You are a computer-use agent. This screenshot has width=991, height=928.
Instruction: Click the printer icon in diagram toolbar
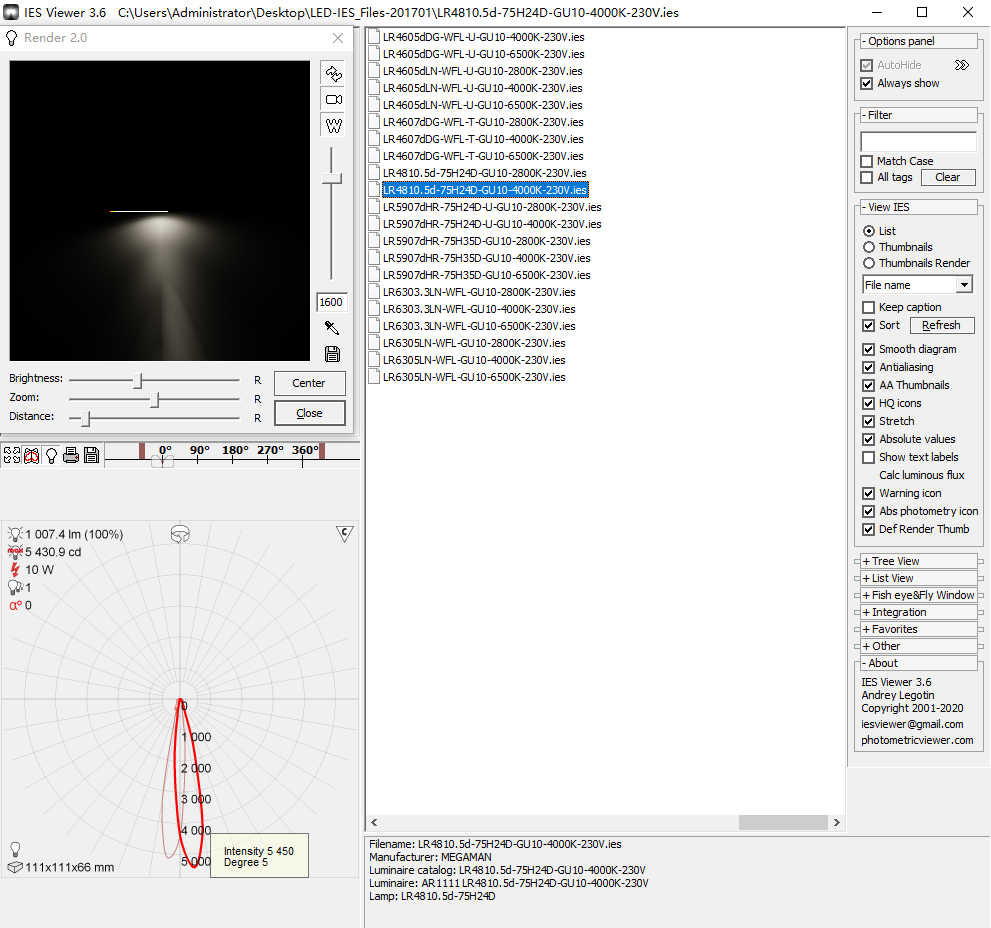(x=71, y=456)
